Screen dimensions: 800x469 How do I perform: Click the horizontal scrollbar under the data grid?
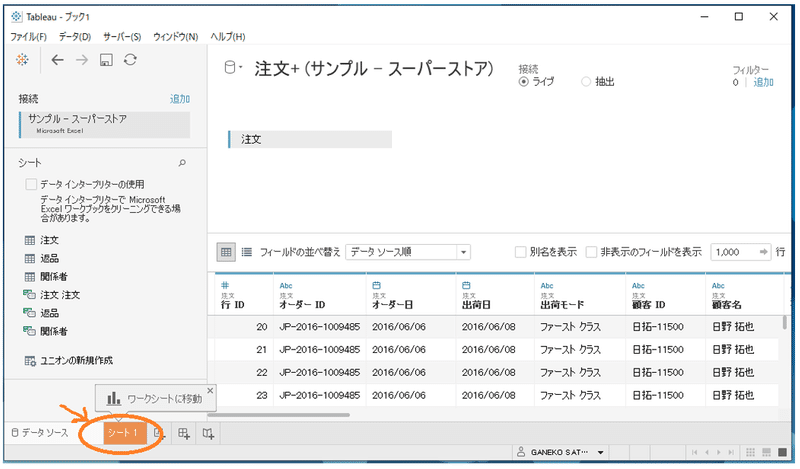pos(278,415)
